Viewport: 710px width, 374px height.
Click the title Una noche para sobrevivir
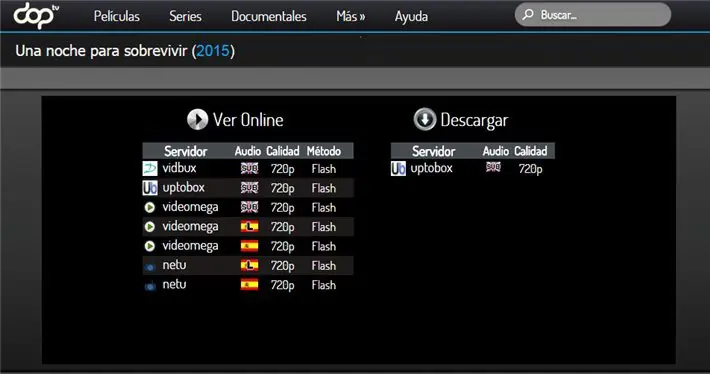[x=101, y=51]
